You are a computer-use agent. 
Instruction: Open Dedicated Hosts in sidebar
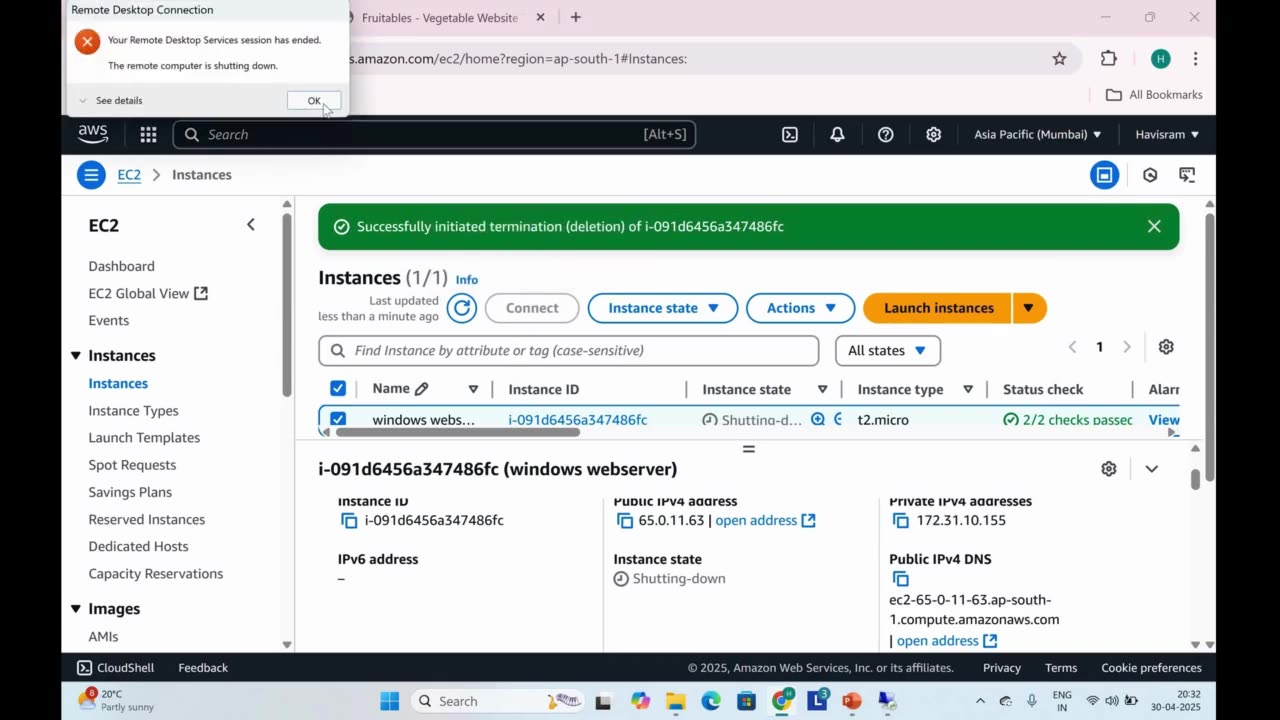[138, 546]
